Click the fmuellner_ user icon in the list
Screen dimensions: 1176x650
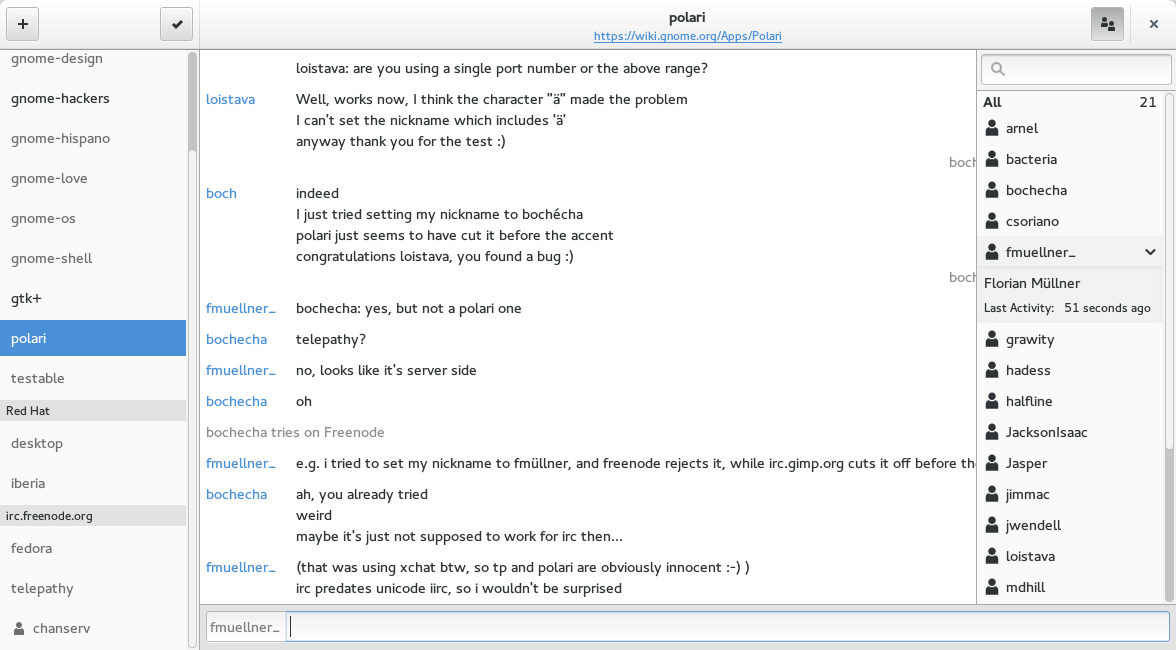[992, 252]
